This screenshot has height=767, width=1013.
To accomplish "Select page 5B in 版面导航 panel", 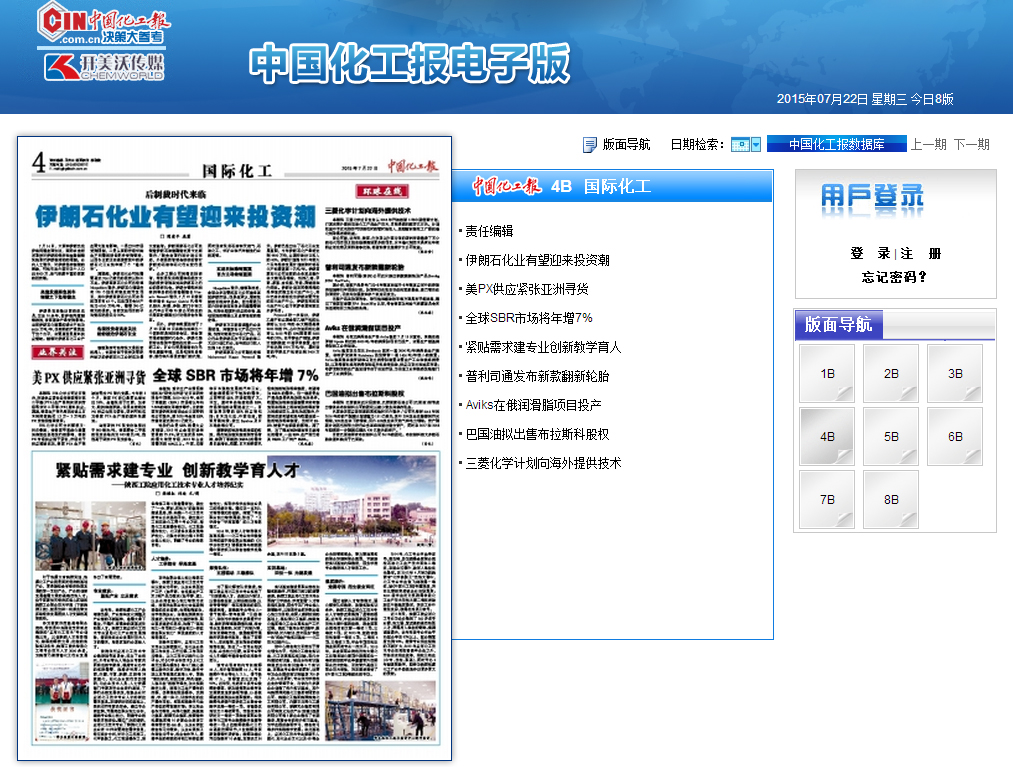I will pos(889,436).
